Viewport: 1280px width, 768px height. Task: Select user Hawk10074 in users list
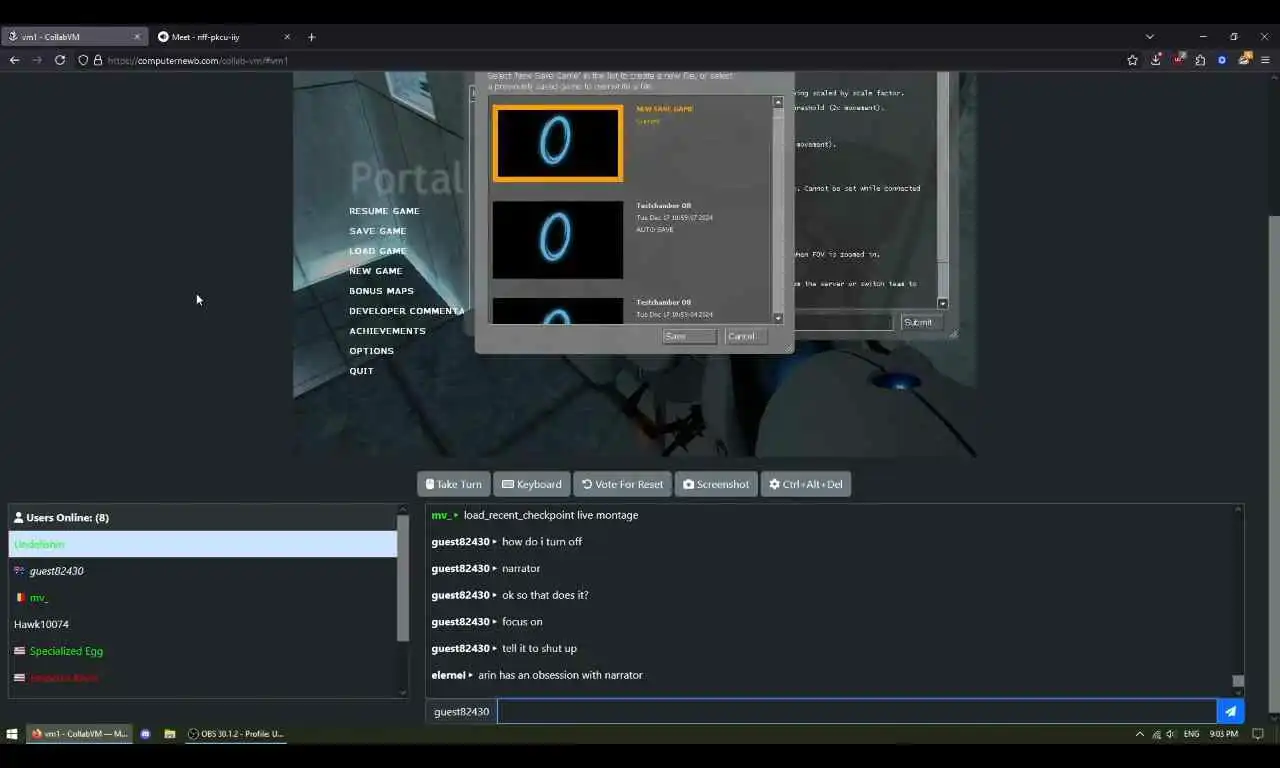point(203,624)
